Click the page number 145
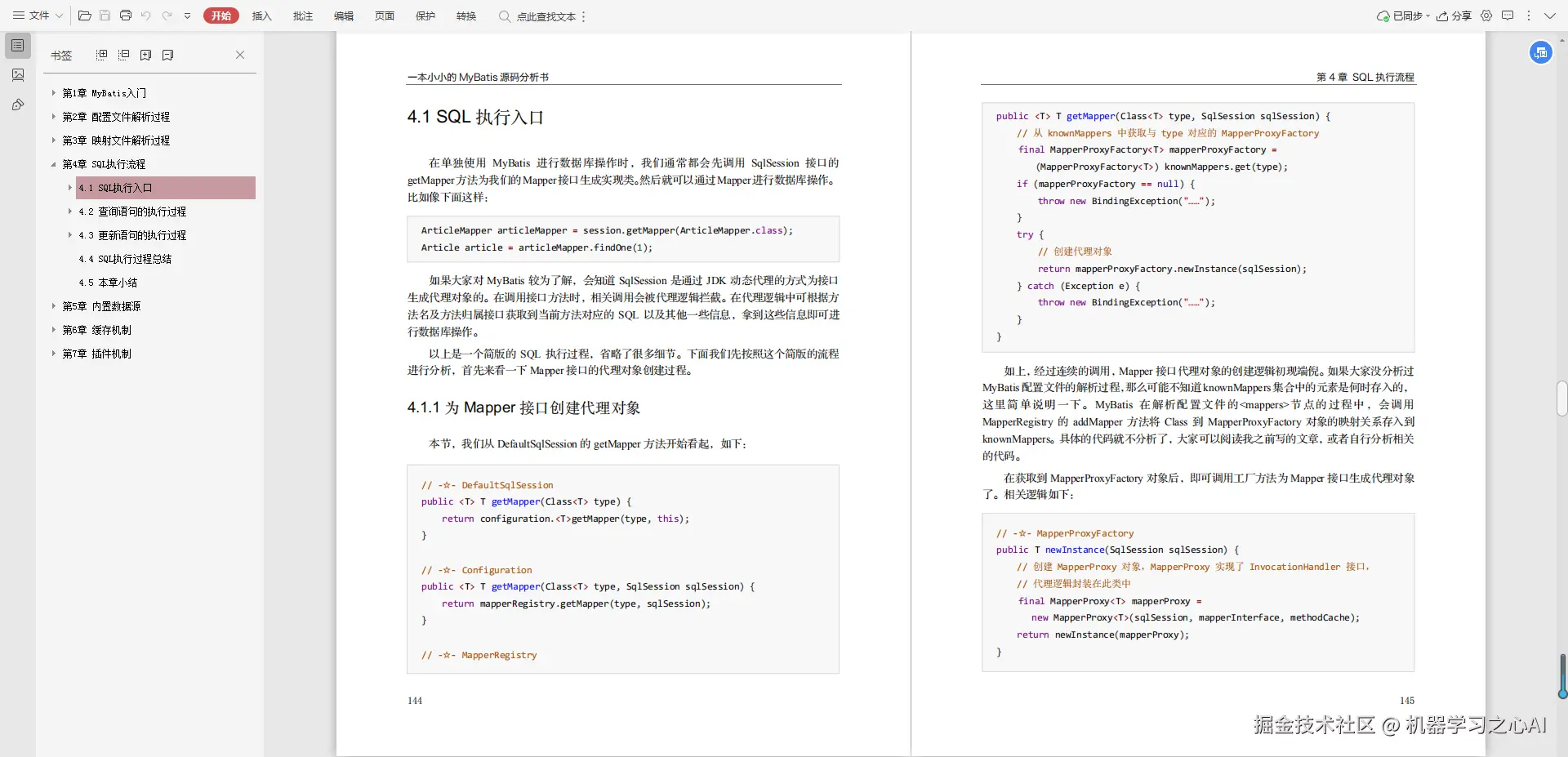Viewport: 1568px width, 757px height. 1406,701
